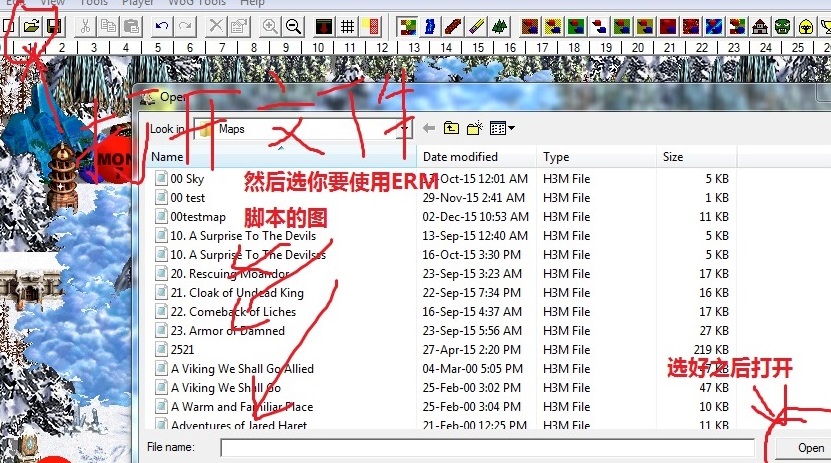This screenshot has height=463, width=831.
Task: Toggle the map grid display
Action: pyautogui.click(x=347, y=26)
